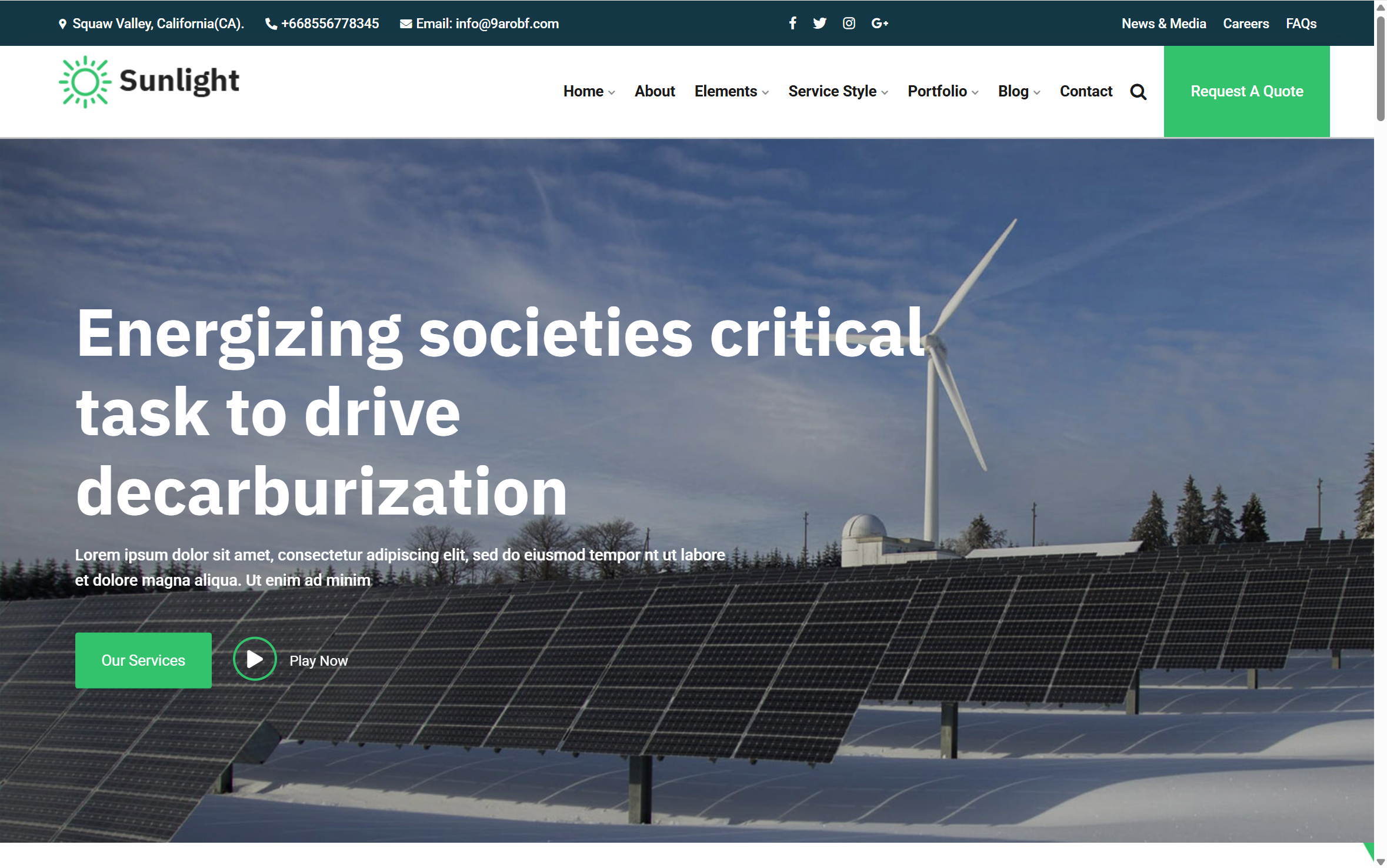This screenshot has width=1387, height=868.
Task: Expand the Service Style dropdown
Action: [837, 92]
